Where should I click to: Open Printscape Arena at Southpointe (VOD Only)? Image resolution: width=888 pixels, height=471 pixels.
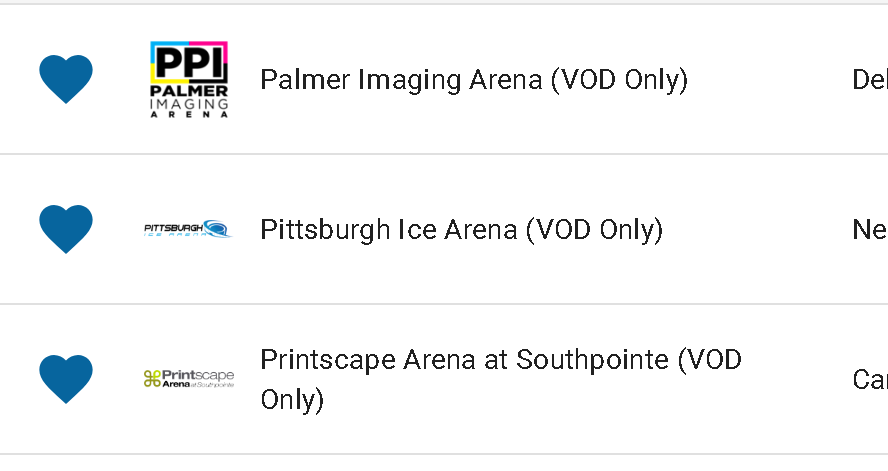pyautogui.click(x=501, y=379)
